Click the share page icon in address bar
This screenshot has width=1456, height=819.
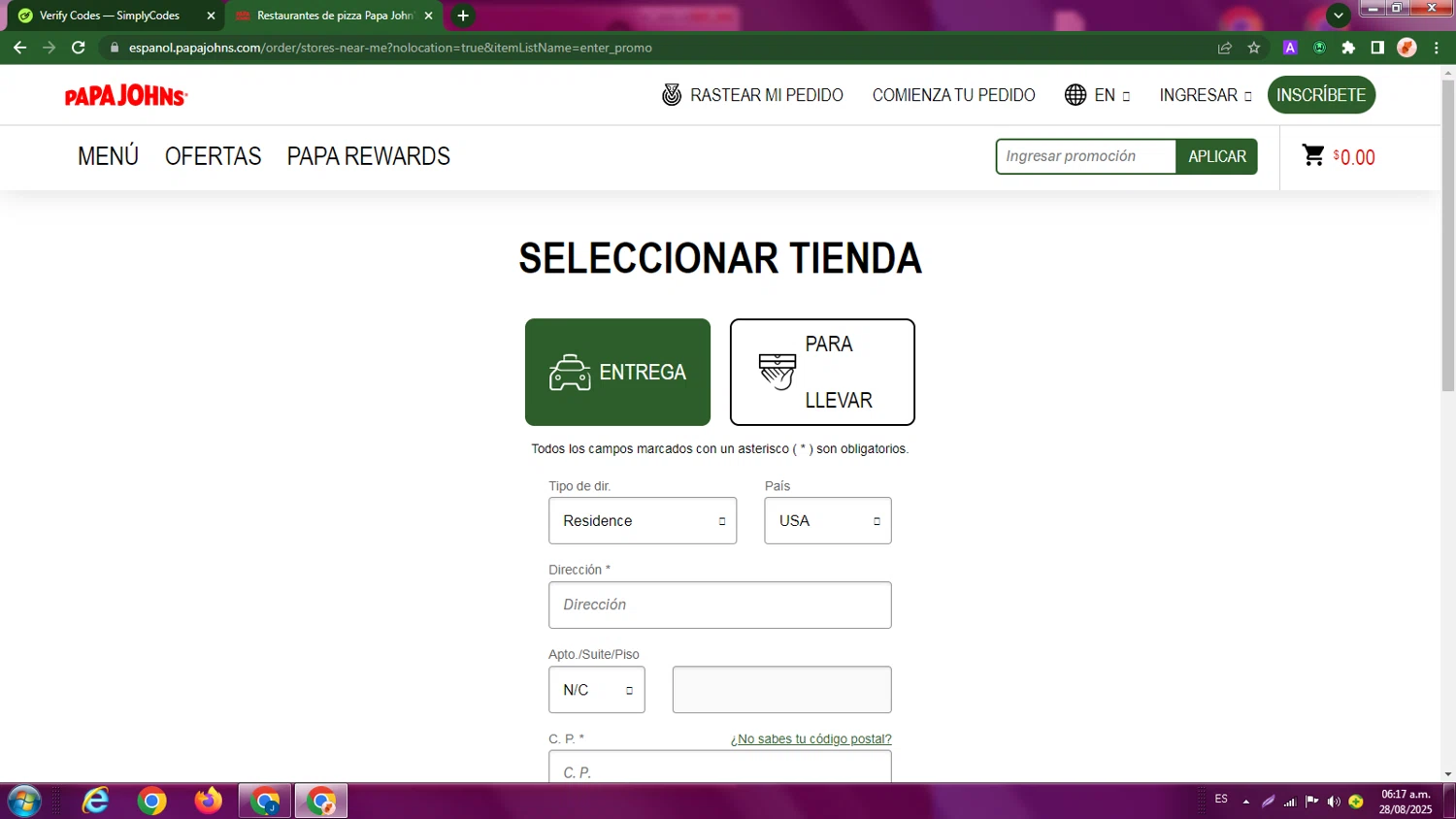(x=1225, y=48)
